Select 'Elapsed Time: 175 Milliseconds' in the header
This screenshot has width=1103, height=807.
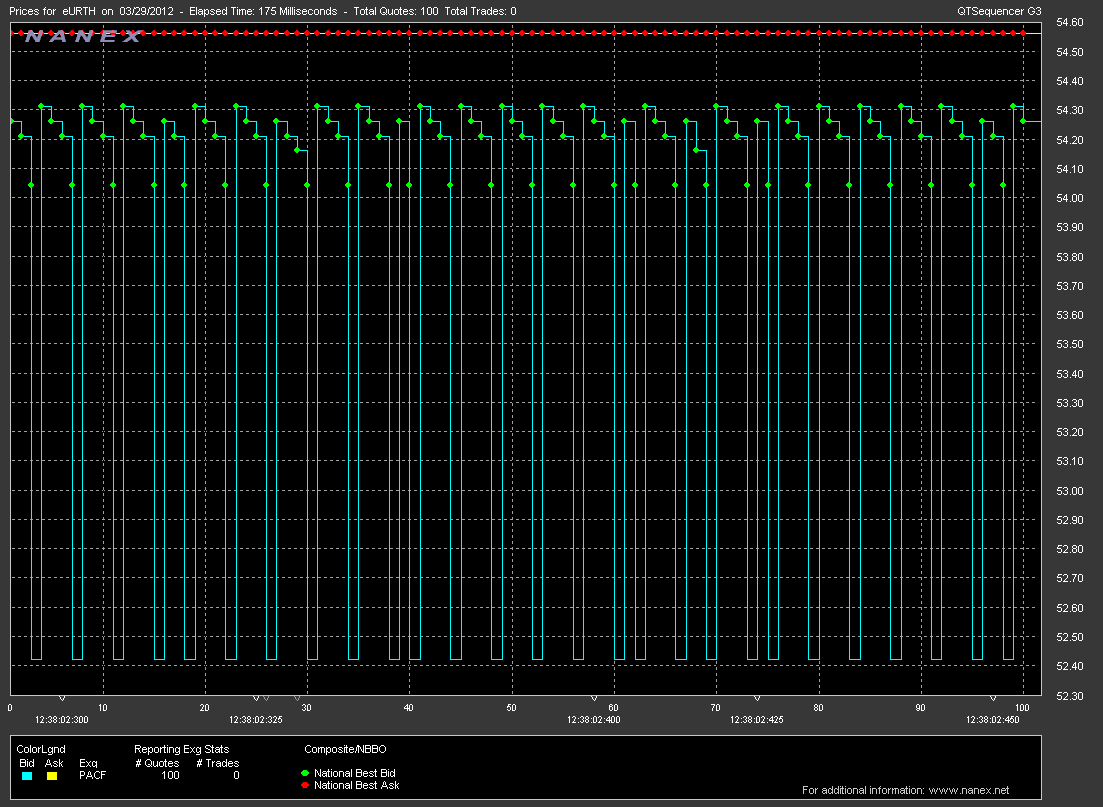tap(263, 11)
